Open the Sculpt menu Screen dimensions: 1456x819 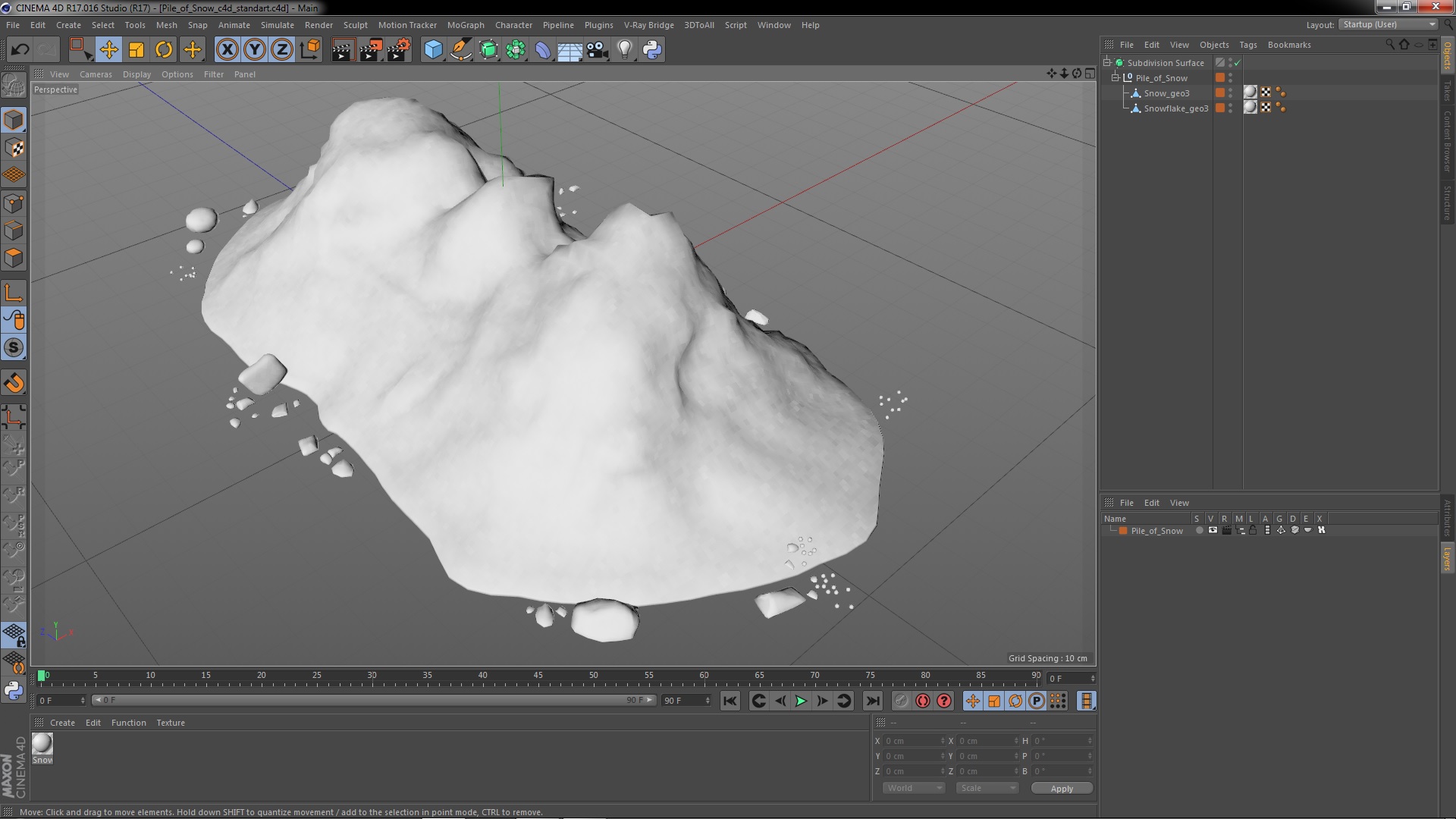coord(355,25)
